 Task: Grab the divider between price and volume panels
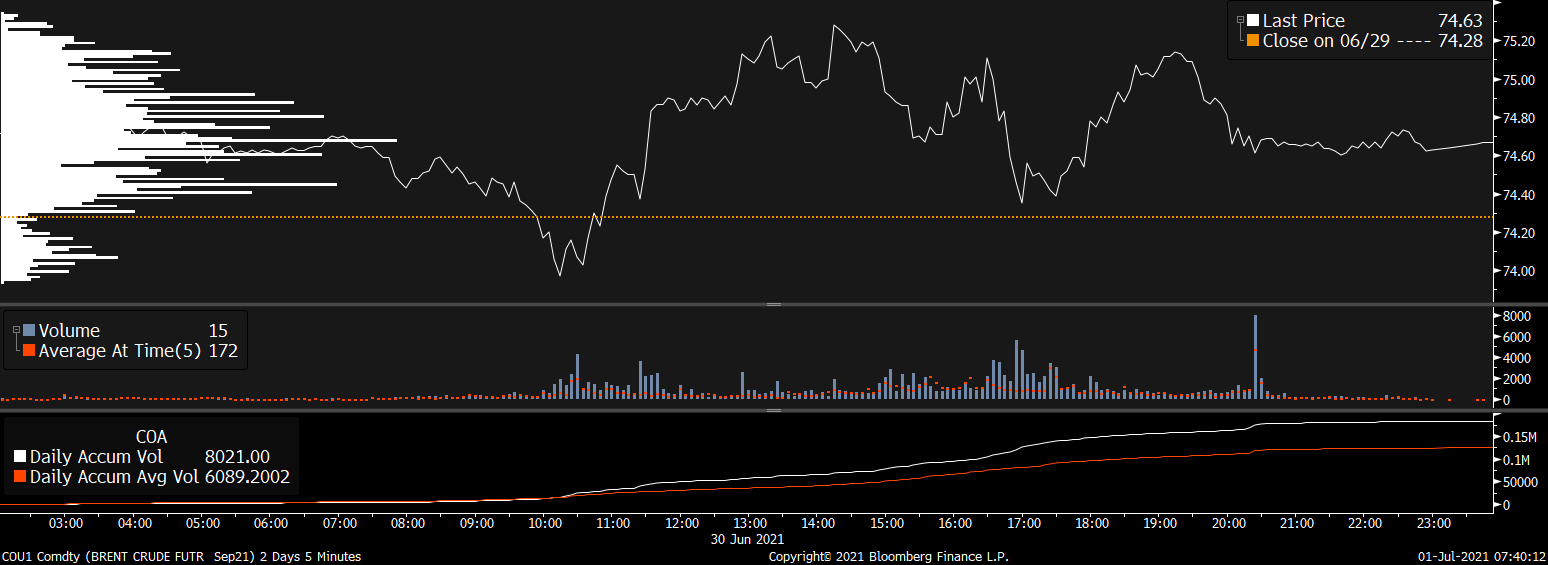pos(773,303)
